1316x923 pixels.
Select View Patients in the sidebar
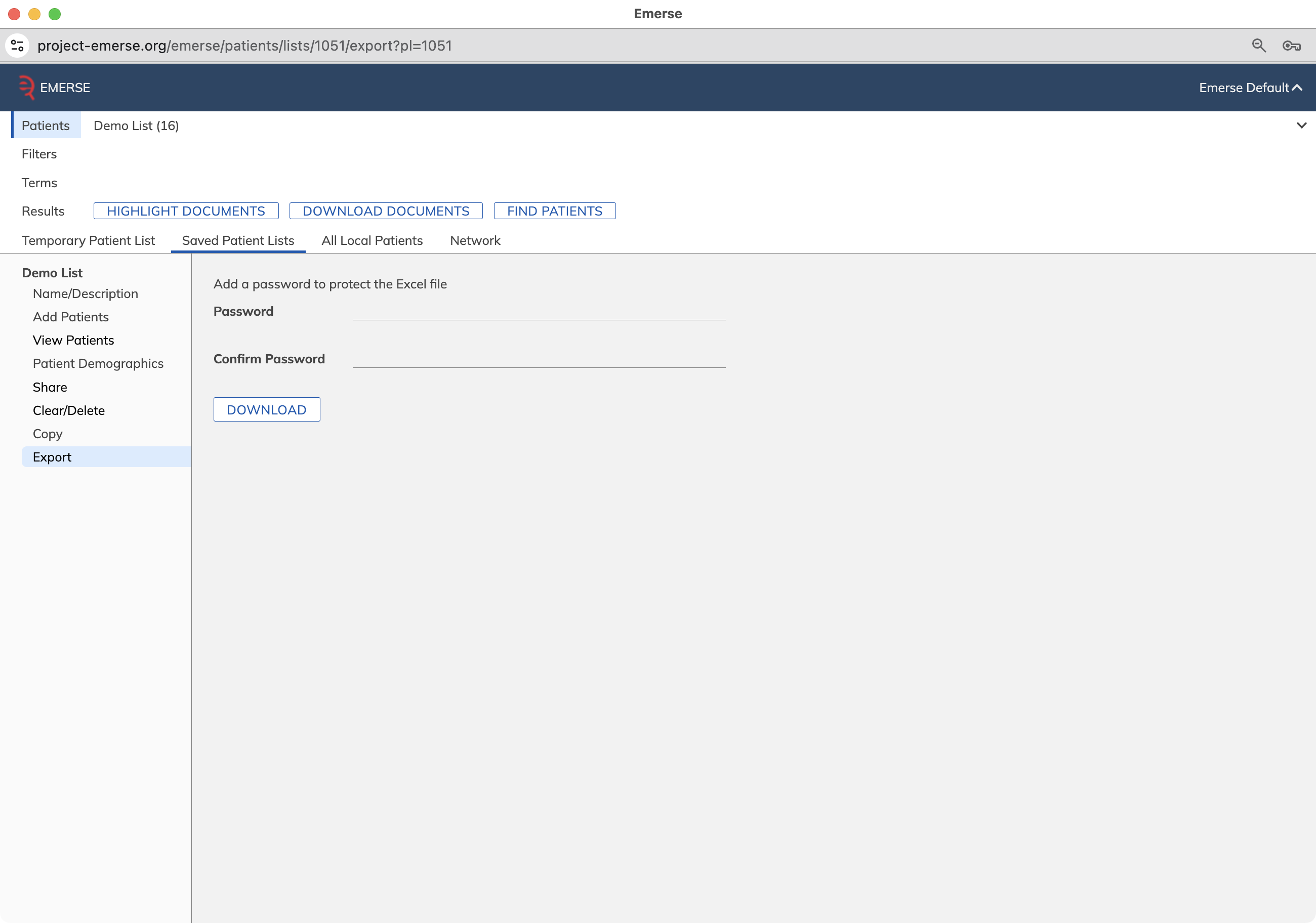pyautogui.click(x=73, y=341)
